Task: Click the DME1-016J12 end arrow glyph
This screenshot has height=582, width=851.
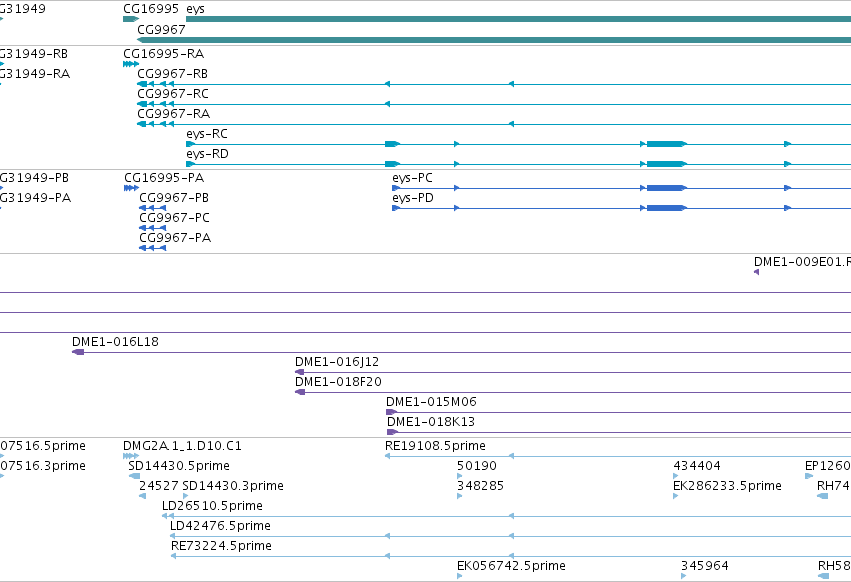Action: pos(300,372)
